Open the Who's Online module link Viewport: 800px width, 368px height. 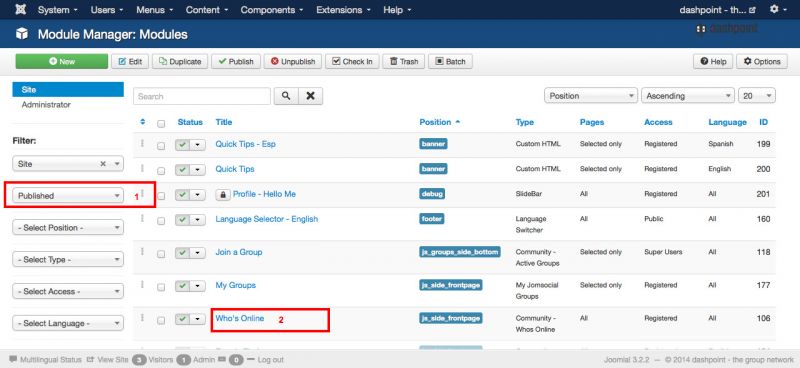coord(240,318)
